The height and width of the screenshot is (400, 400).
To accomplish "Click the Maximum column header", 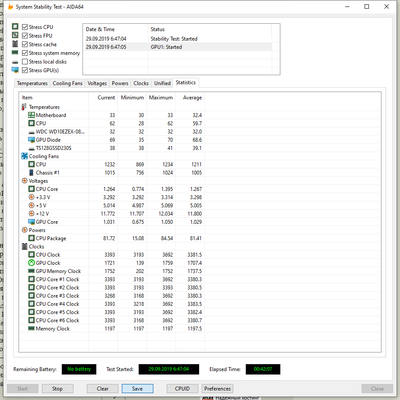I will pyautogui.click(x=161, y=97).
